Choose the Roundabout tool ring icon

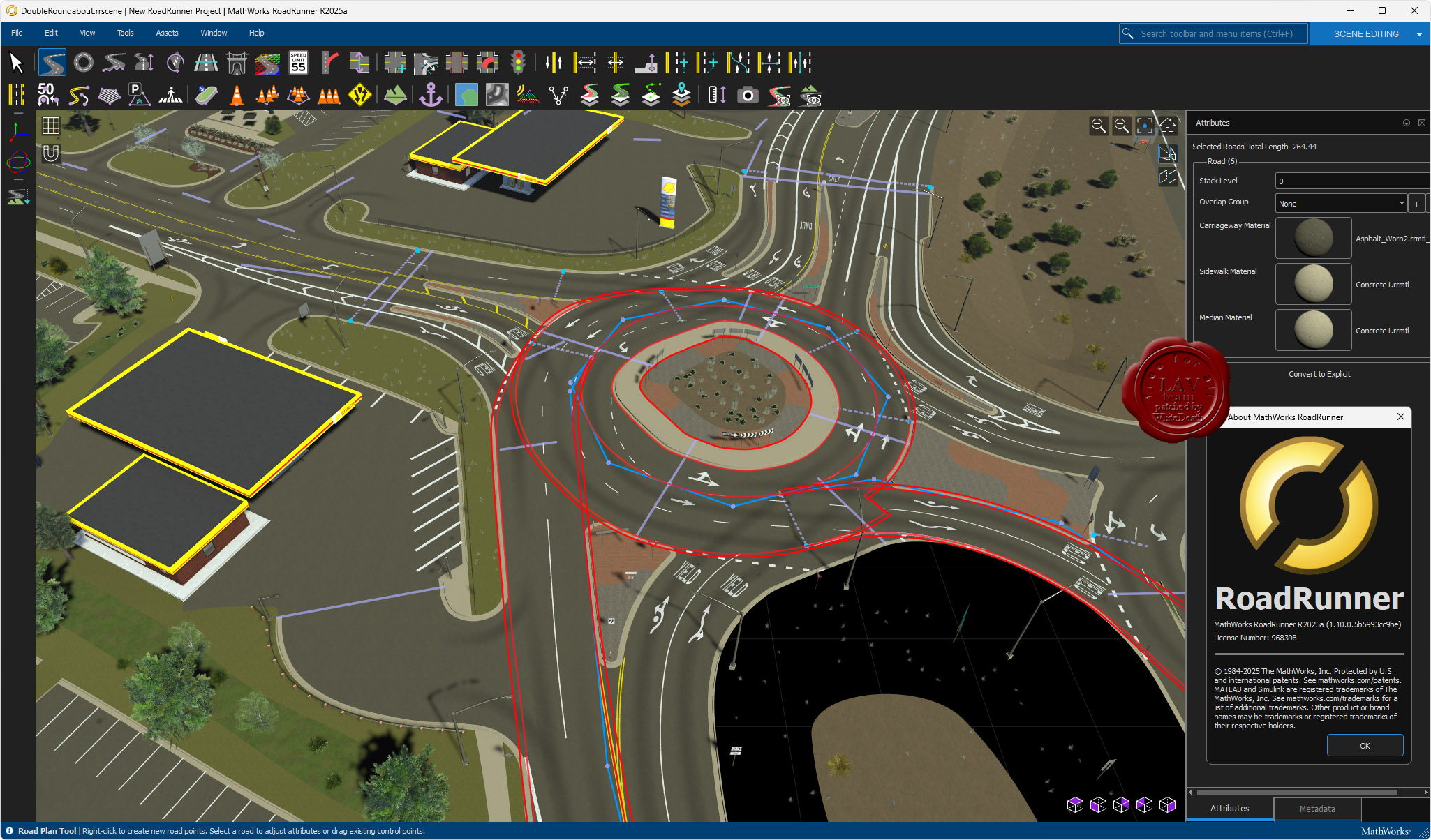(x=84, y=63)
